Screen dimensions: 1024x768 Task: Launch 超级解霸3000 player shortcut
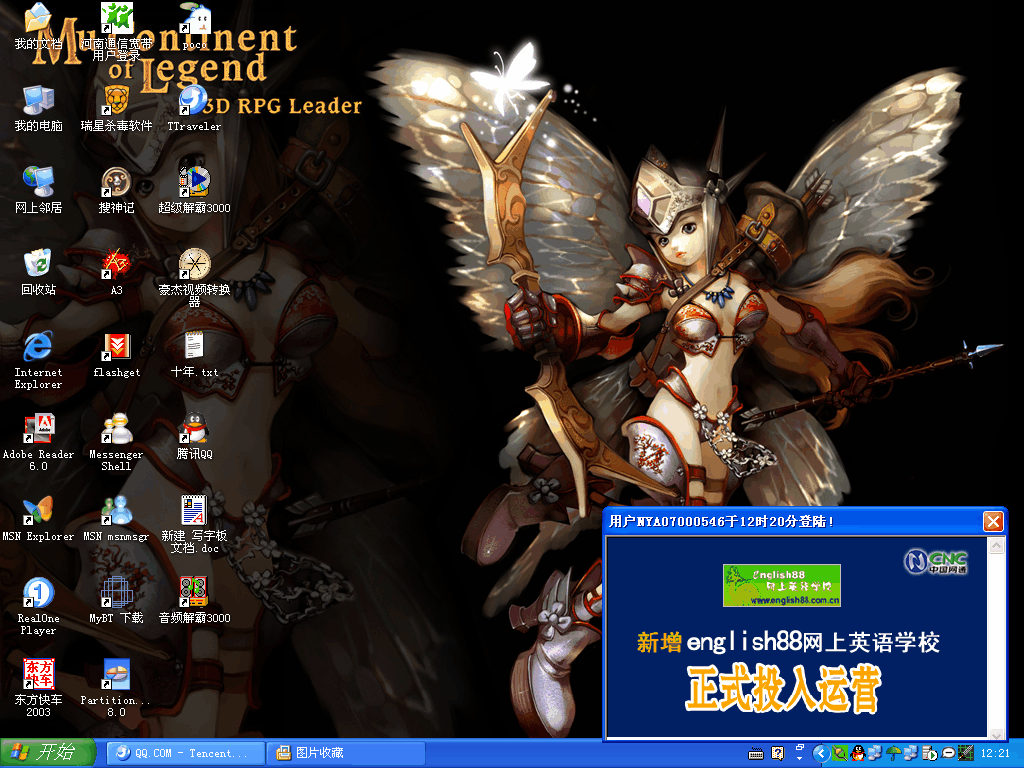[x=194, y=191]
